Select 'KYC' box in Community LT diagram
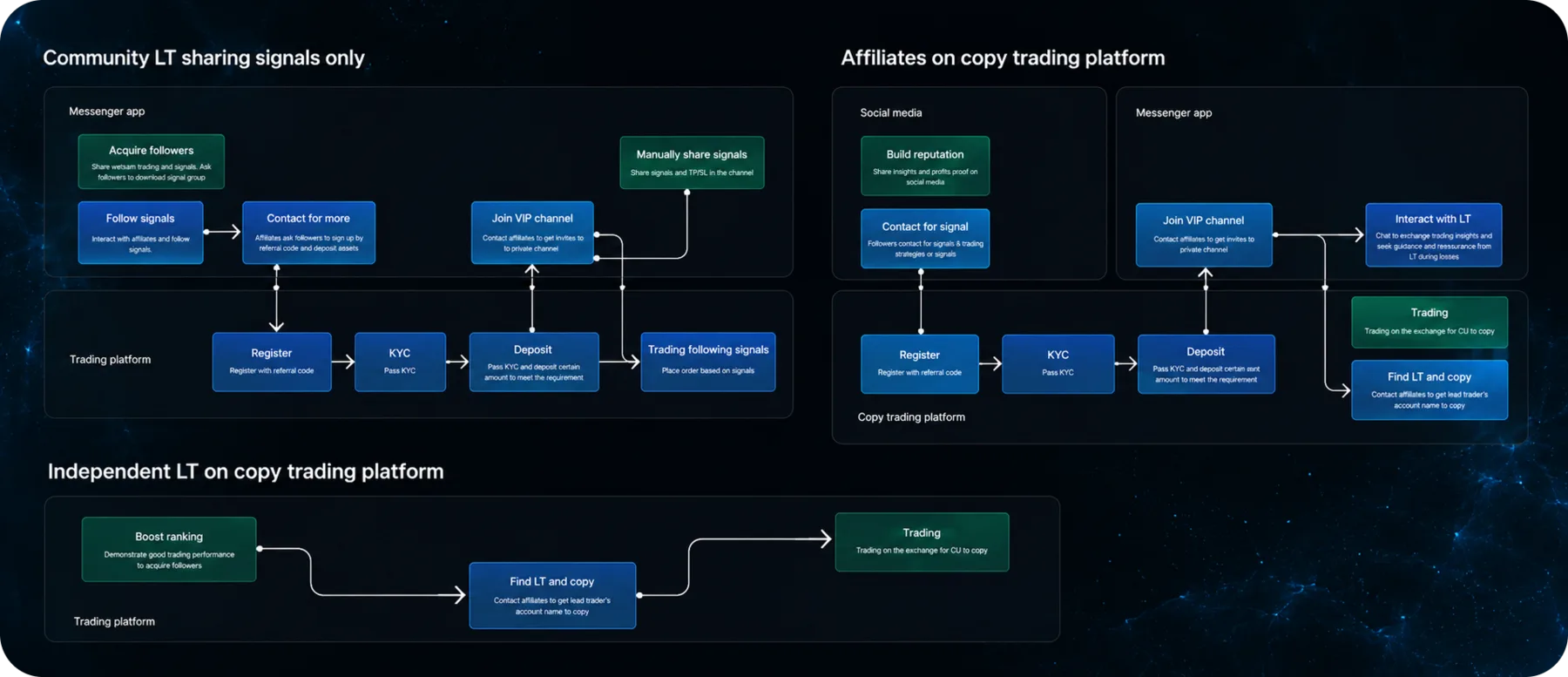The image size is (1568, 677). [400, 362]
